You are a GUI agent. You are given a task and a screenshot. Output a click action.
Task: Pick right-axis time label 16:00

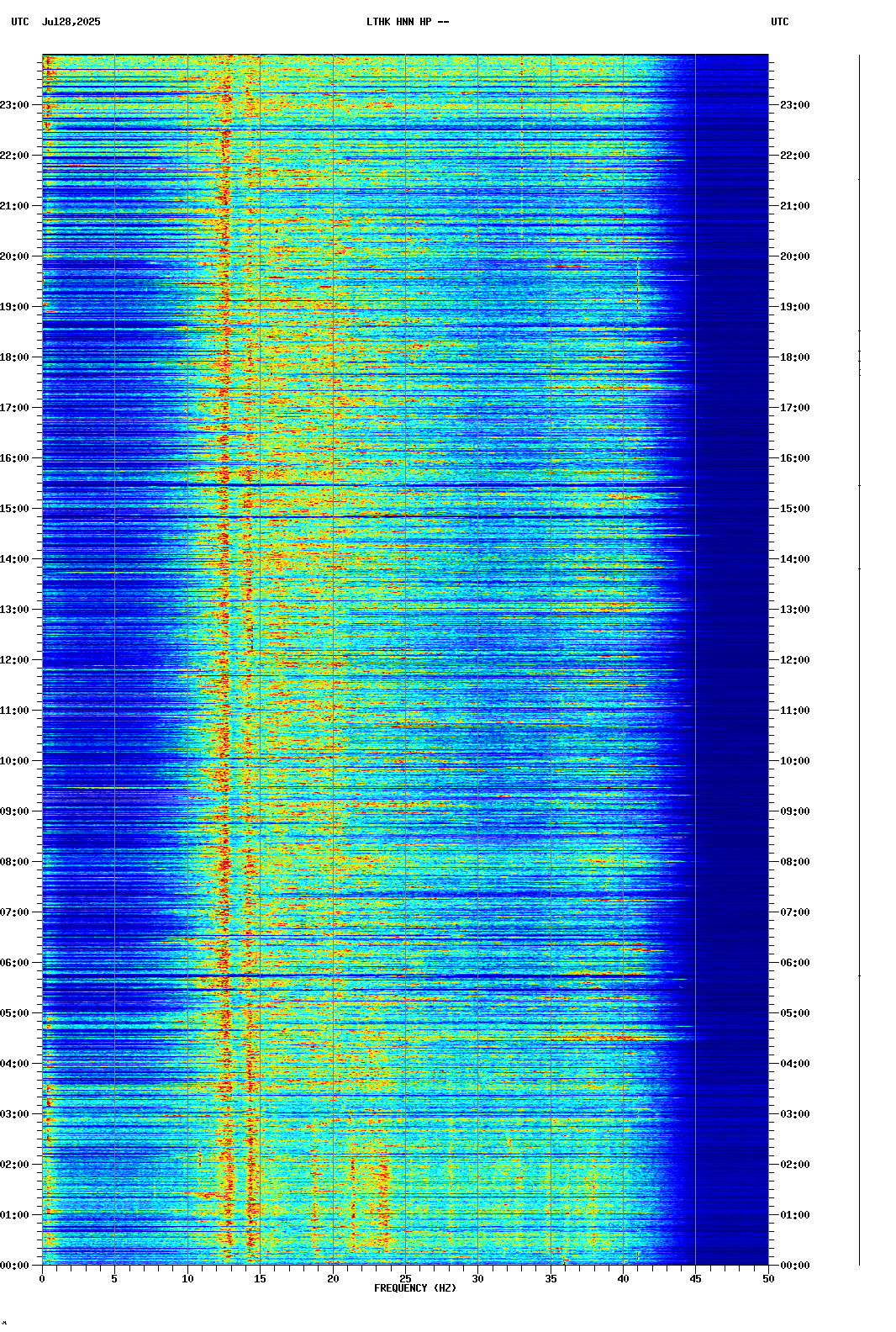[x=795, y=458]
